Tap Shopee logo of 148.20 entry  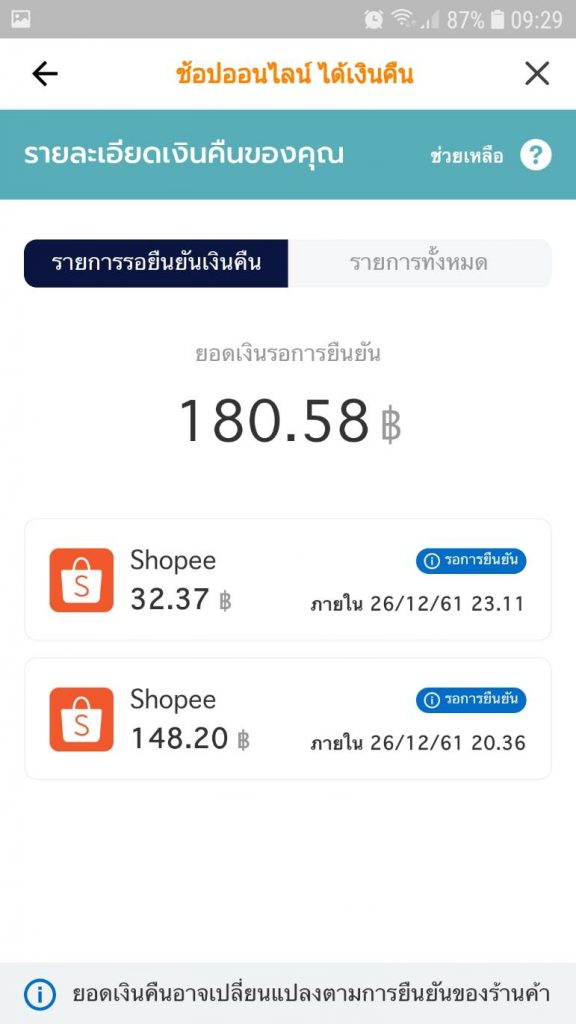82,719
